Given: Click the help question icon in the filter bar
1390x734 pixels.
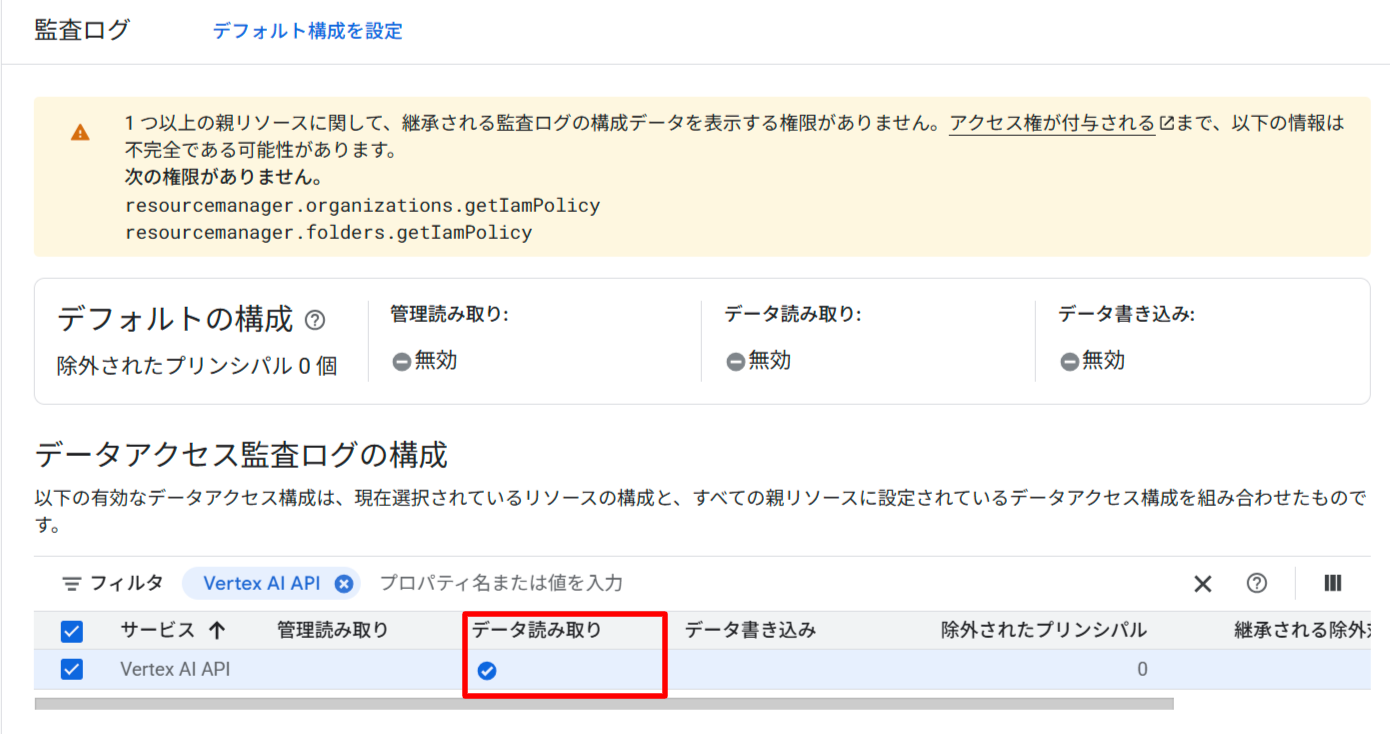Looking at the screenshot, I should 1257,583.
